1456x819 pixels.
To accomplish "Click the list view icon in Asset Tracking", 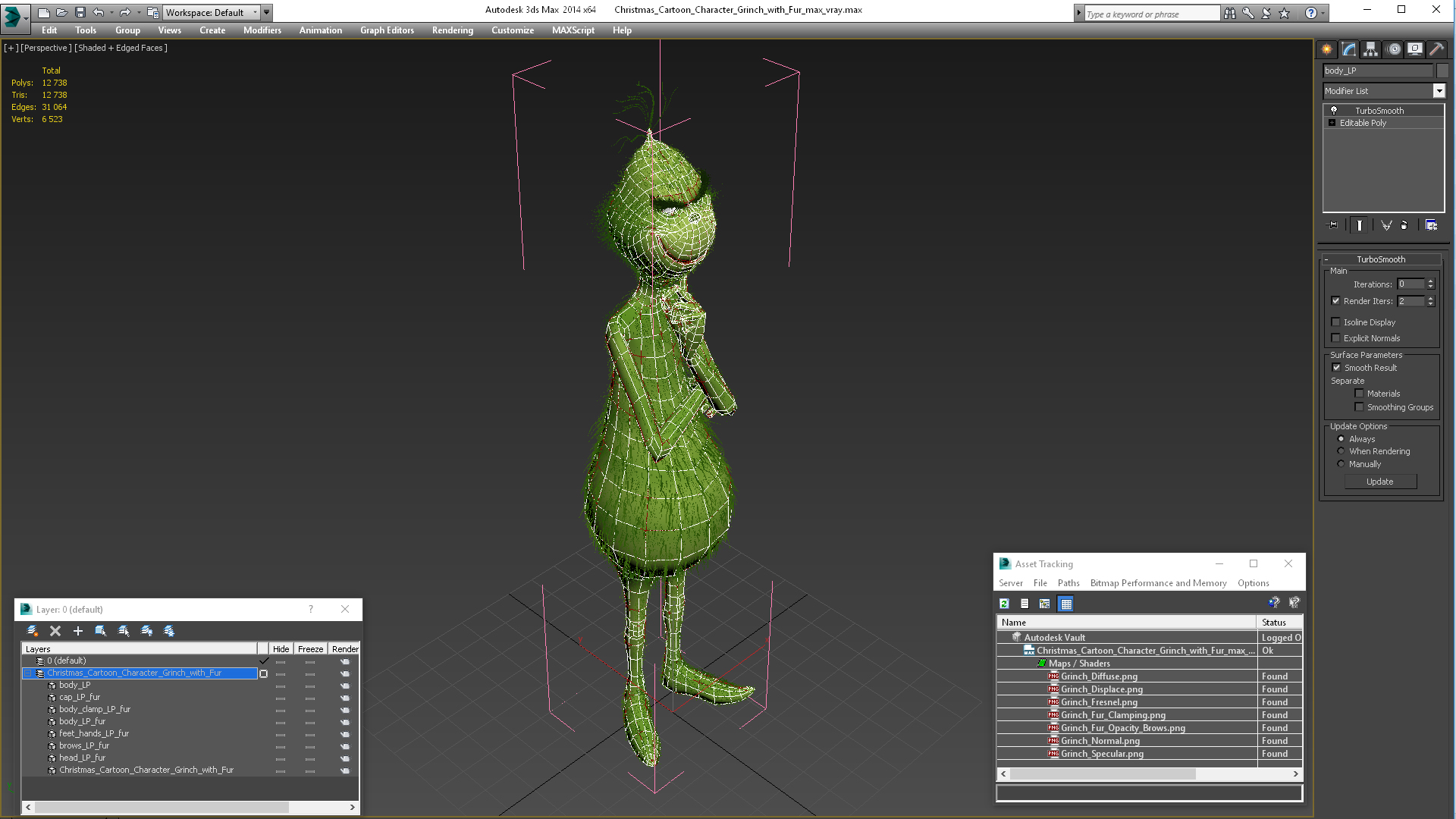I will pyautogui.click(x=1025, y=604).
